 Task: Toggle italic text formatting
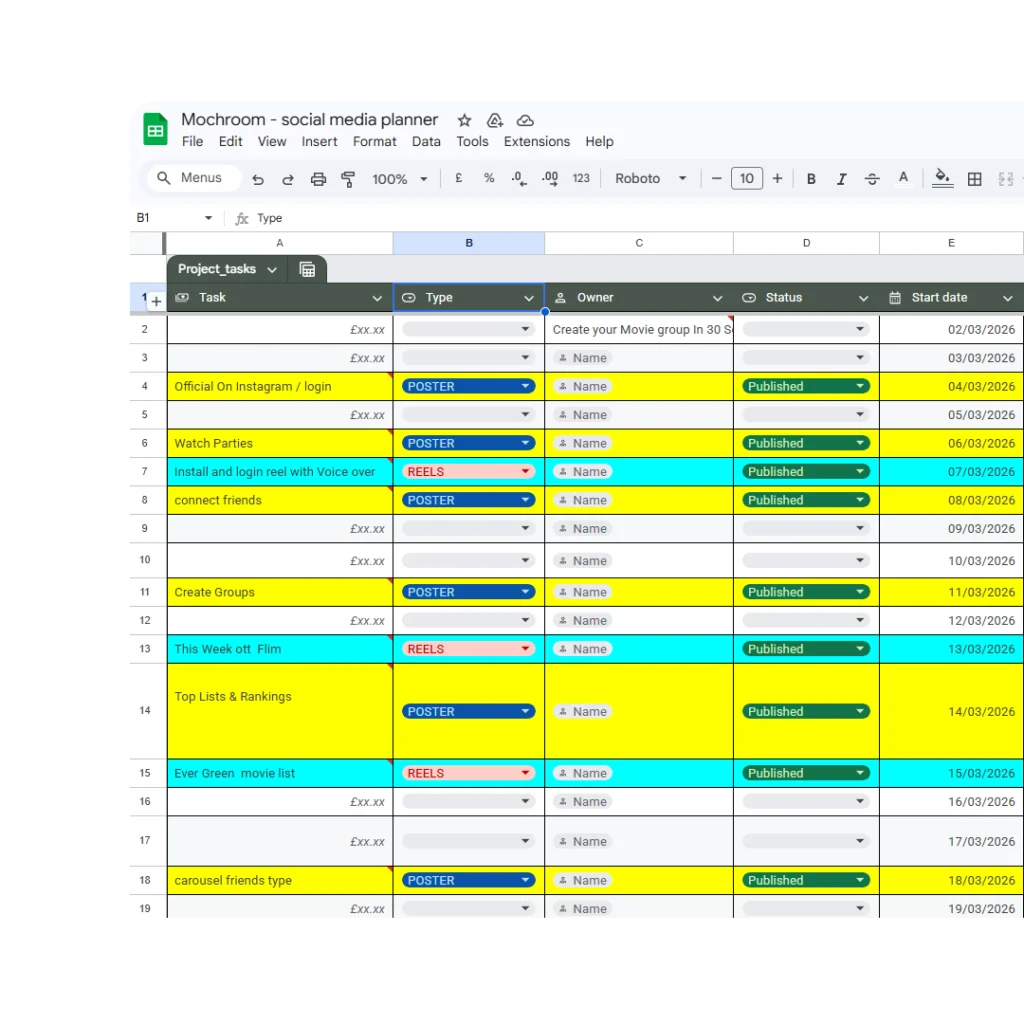(x=841, y=179)
